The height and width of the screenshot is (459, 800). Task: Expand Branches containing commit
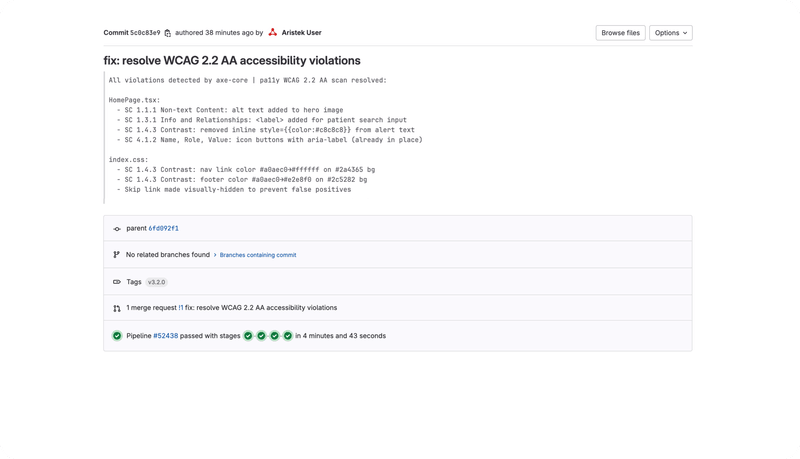coord(258,255)
